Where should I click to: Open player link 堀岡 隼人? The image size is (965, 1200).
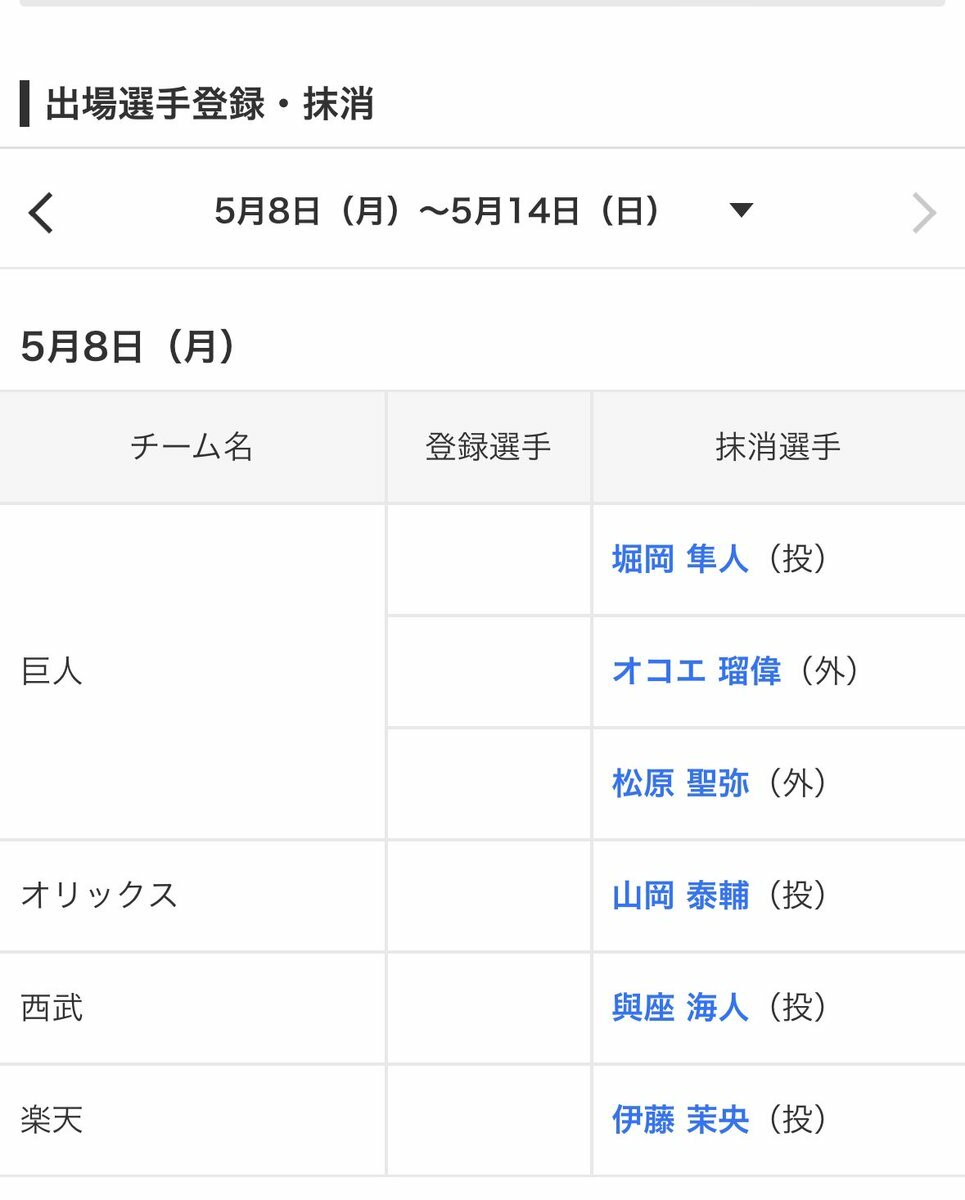[680, 559]
